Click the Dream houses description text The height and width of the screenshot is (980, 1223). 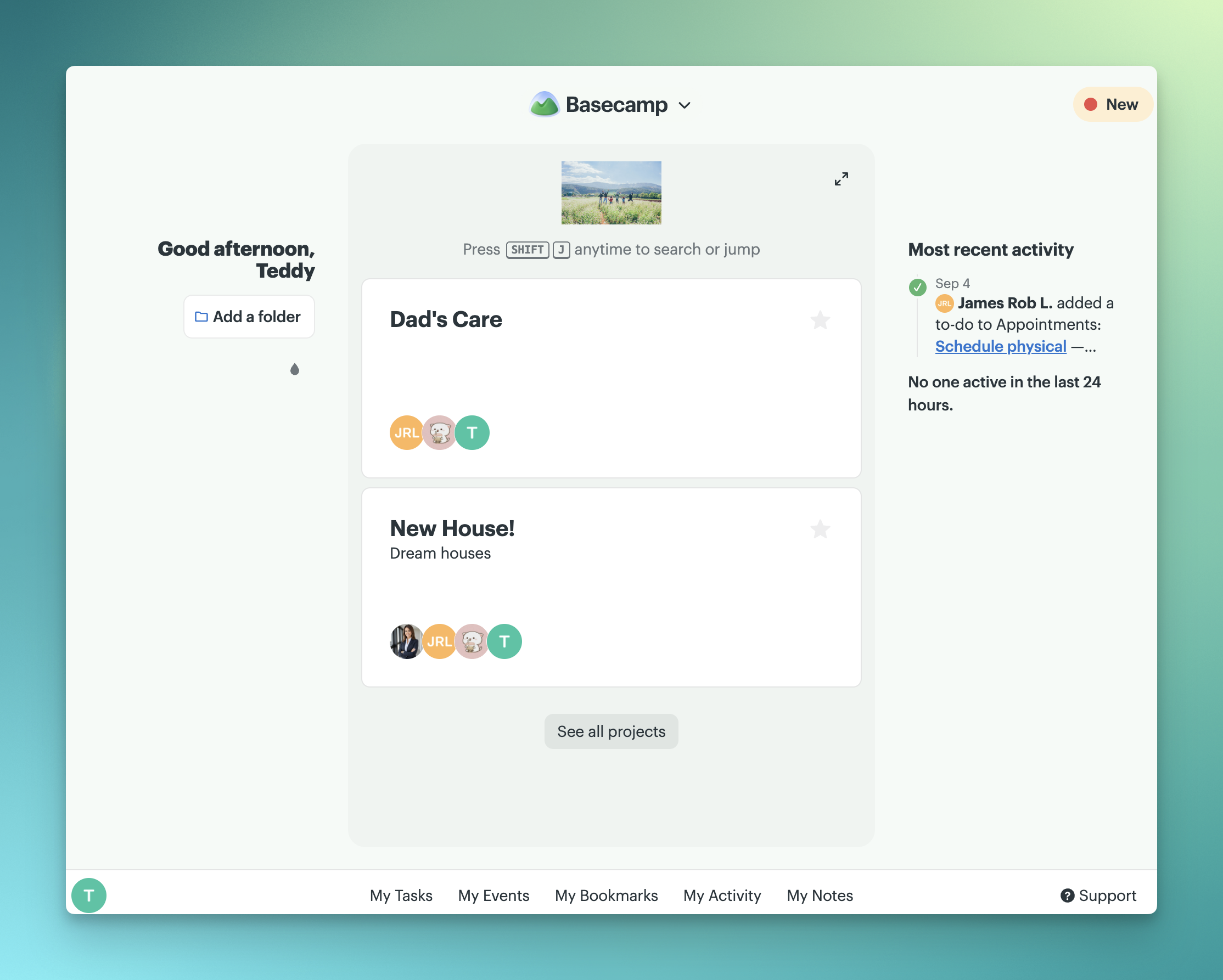click(x=440, y=554)
